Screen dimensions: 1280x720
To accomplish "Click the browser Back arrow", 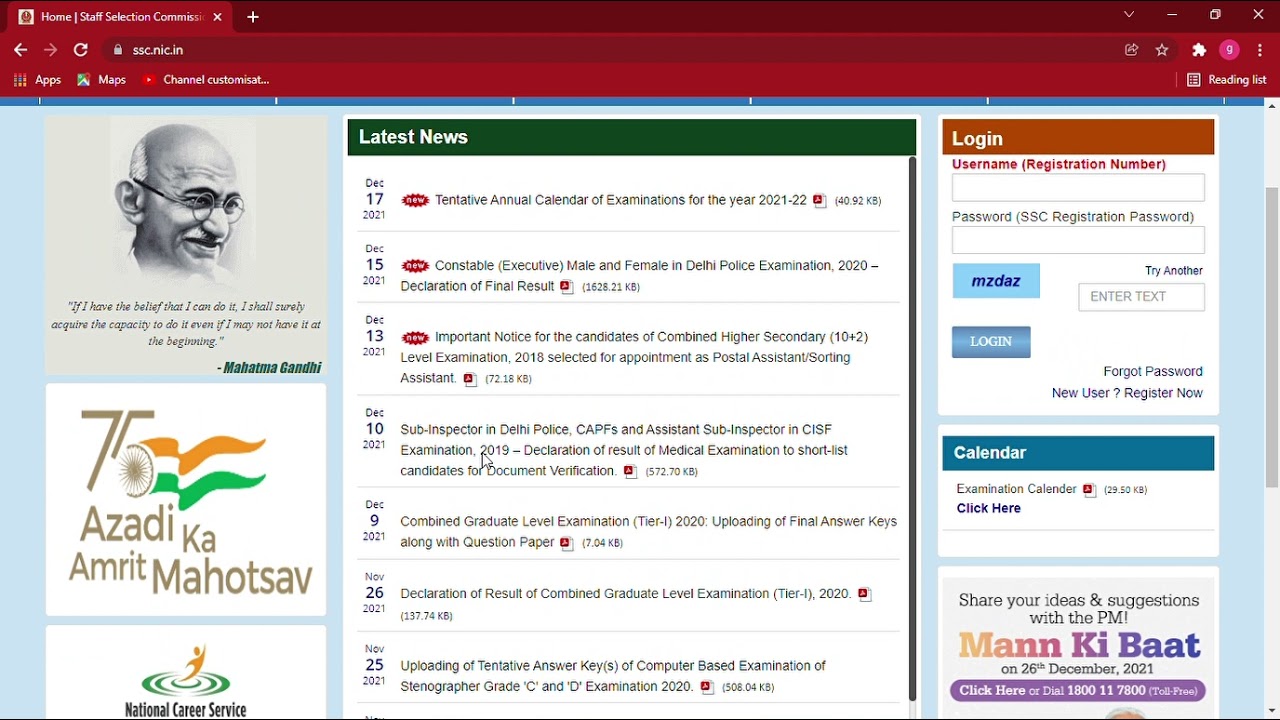I will pyautogui.click(x=20, y=50).
